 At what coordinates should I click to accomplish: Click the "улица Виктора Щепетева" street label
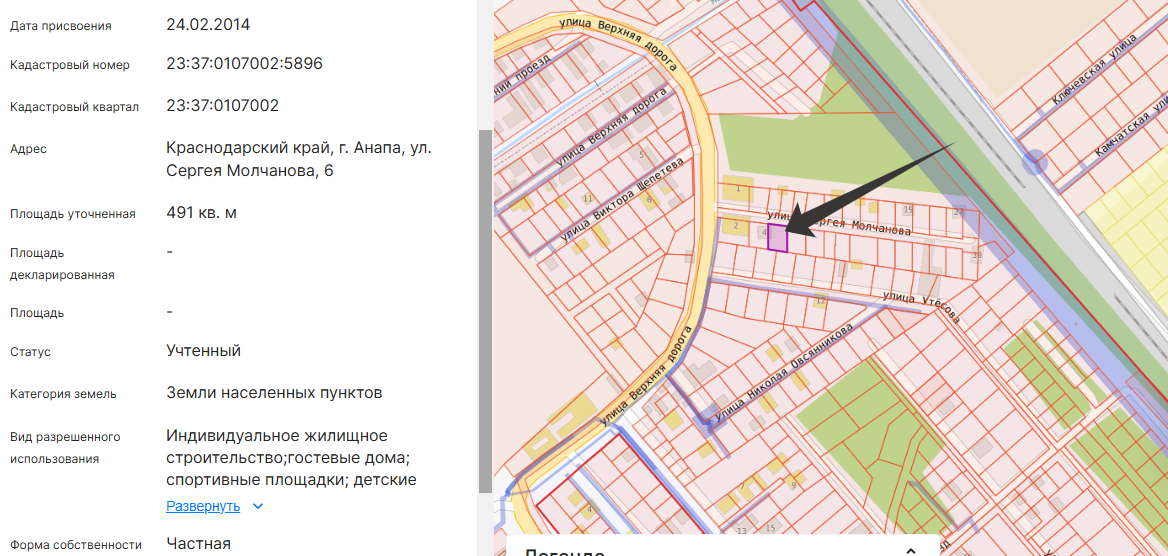click(x=622, y=201)
